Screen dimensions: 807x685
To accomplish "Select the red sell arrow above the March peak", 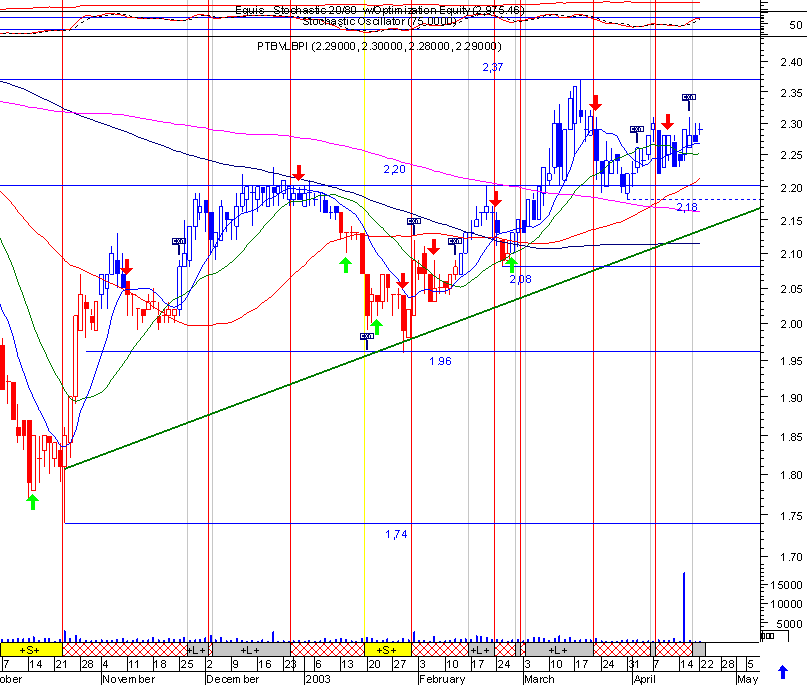I will (x=595, y=102).
